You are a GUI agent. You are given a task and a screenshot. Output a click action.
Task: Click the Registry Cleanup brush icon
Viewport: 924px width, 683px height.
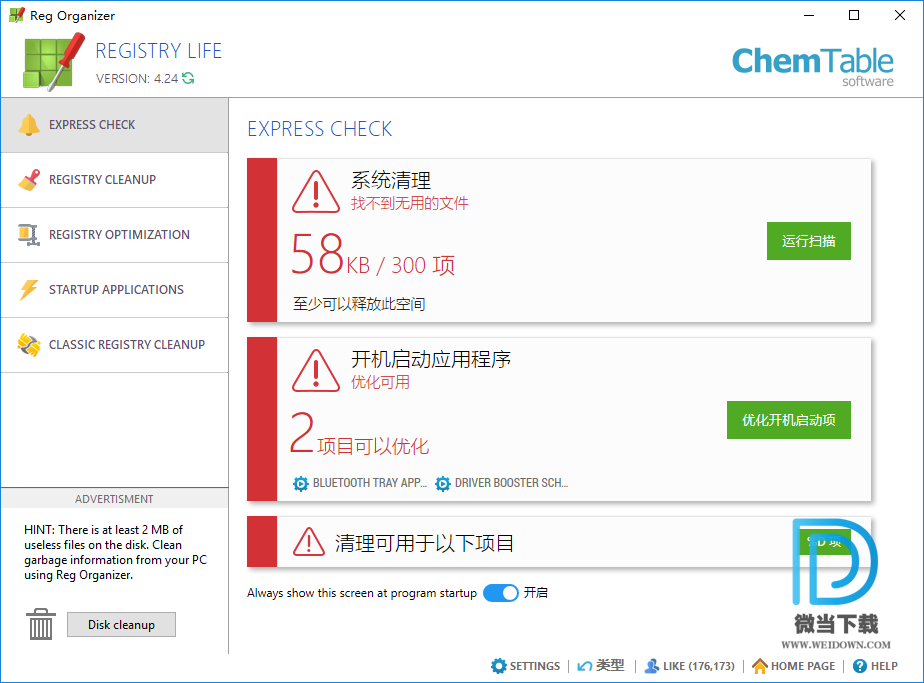pyautogui.click(x=29, y=180)
